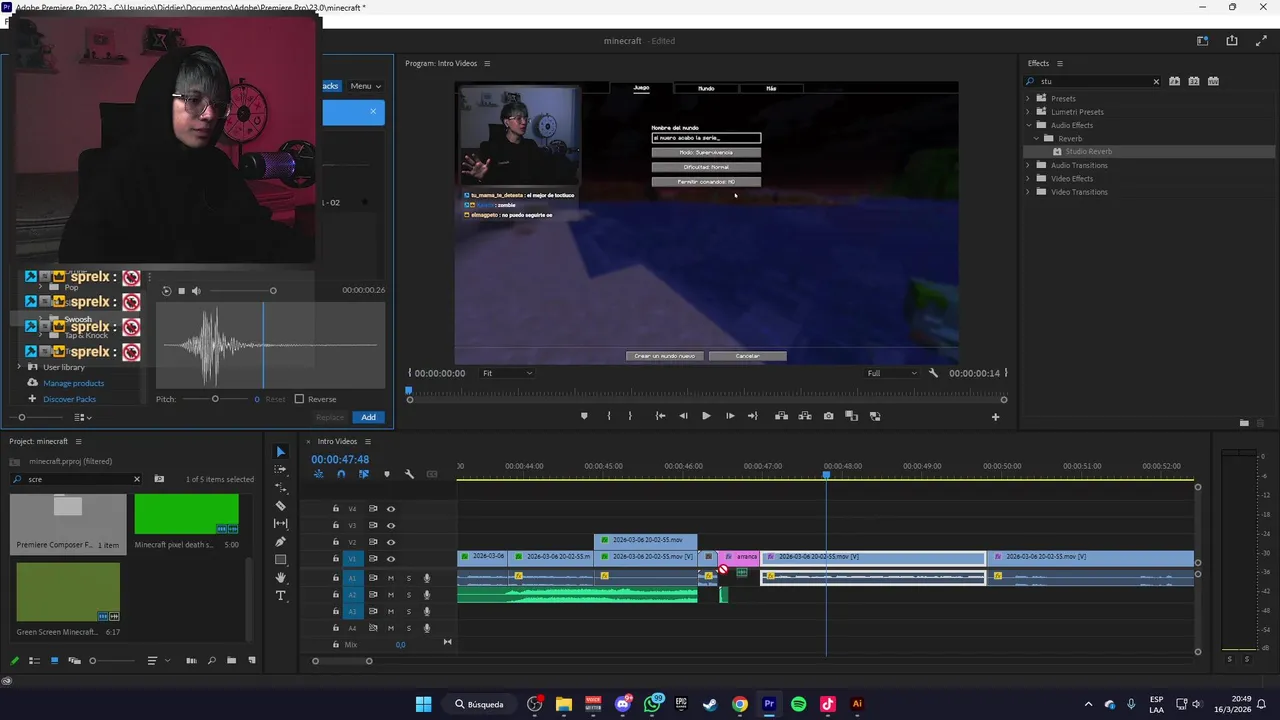Select the Pen tool in timeline toolbar
This screenshot has height=720, width=1280.
280,542
